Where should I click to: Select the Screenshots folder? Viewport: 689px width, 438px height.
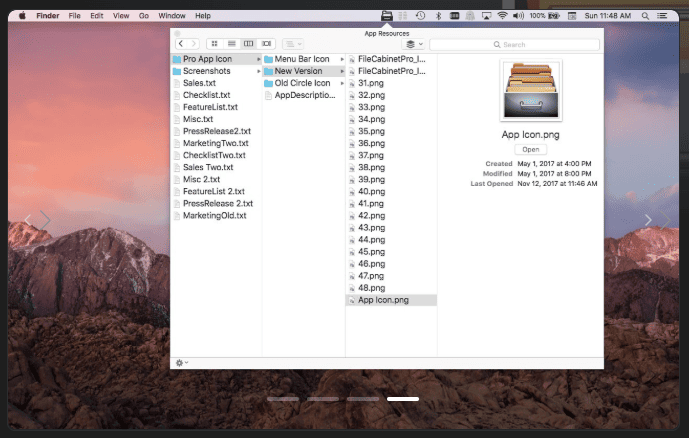click(216, 71)
